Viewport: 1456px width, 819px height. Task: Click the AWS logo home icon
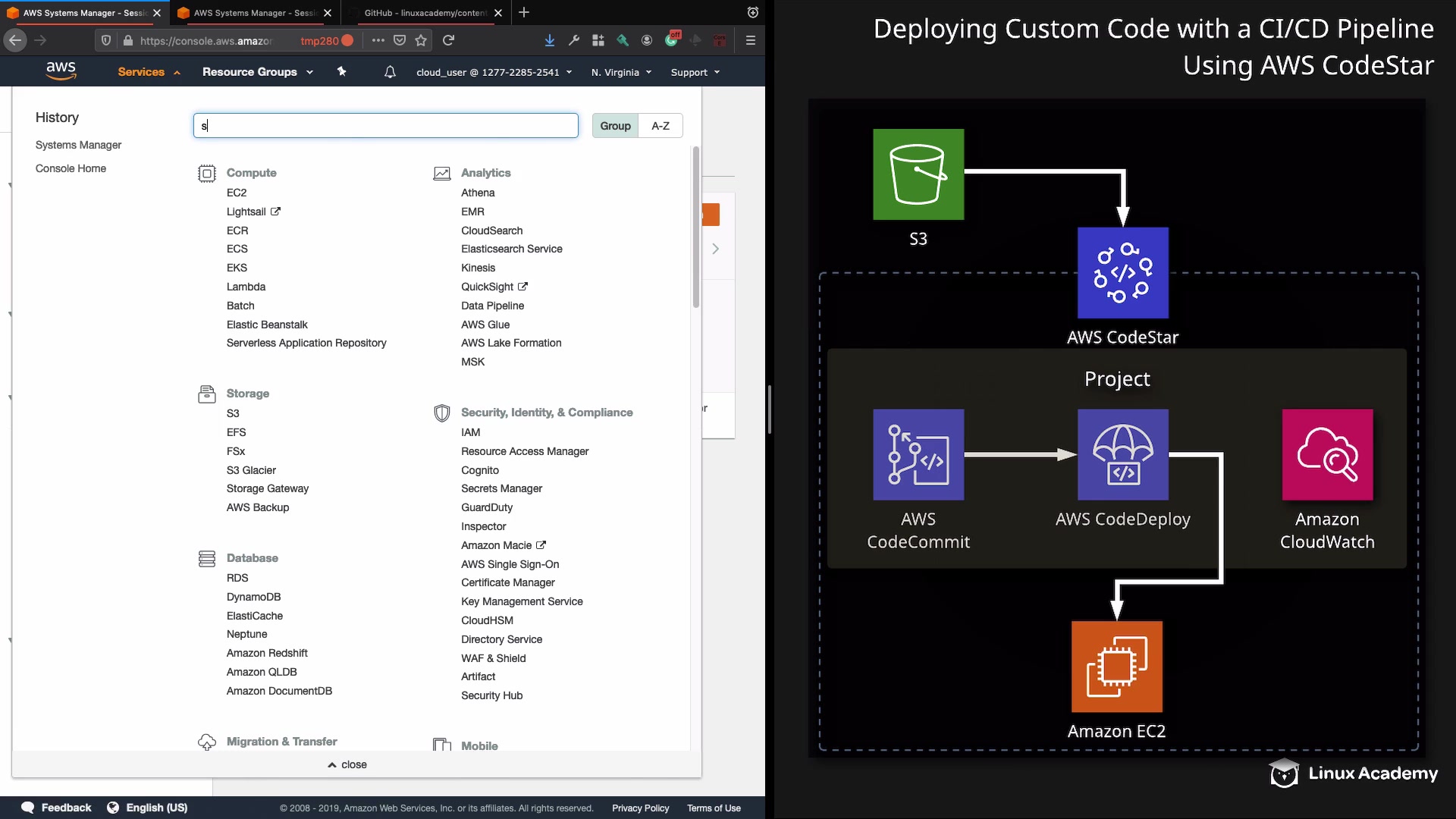click(x=61, y=71)
